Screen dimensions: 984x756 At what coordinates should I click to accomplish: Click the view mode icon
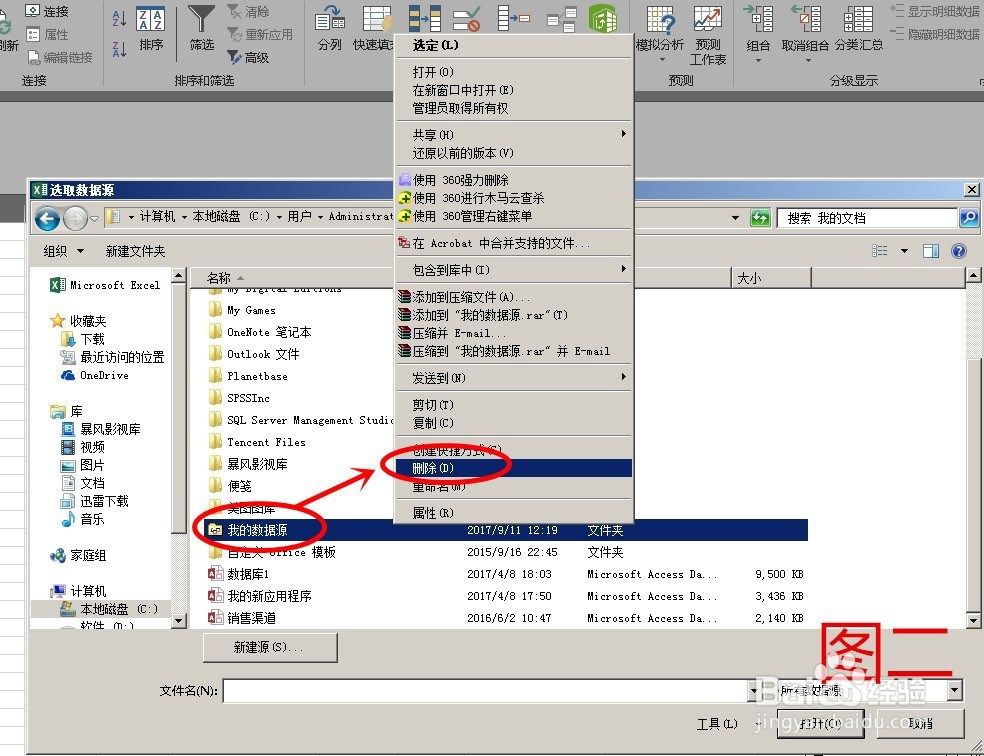pos(880,251)
